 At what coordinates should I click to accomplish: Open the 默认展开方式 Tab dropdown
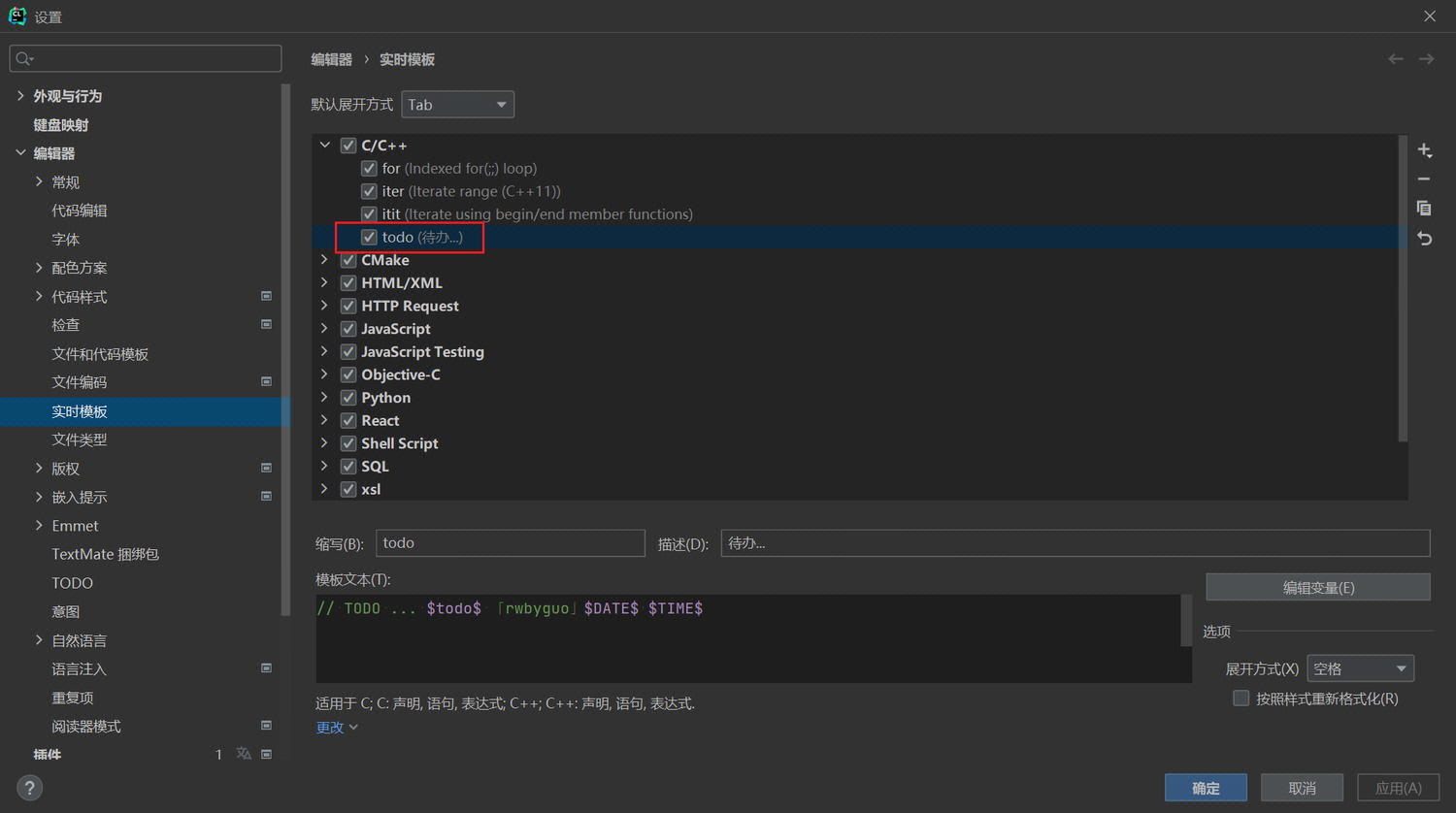(457, 105)
